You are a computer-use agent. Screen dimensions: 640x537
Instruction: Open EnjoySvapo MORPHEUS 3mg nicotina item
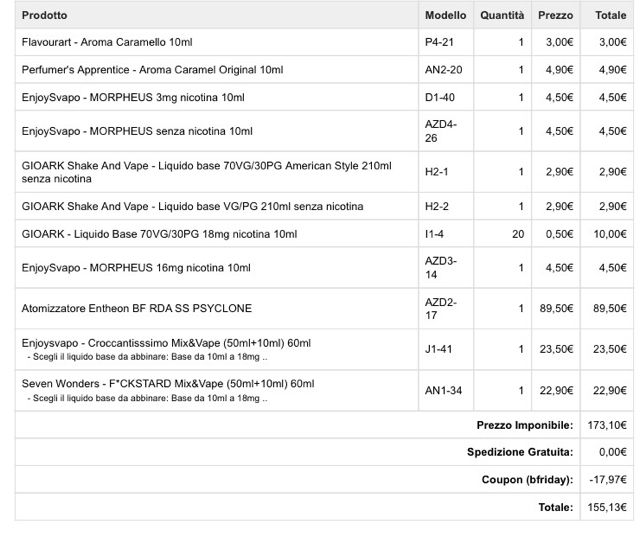tap(133, 98)
